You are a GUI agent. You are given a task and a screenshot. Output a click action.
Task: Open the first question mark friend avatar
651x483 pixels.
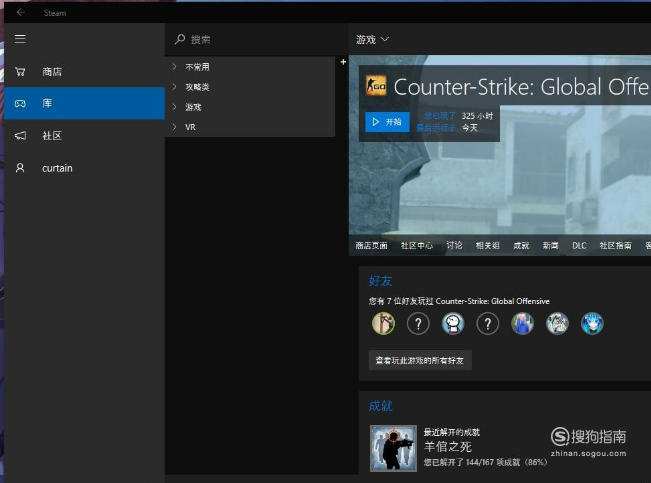tap(418, 324)
